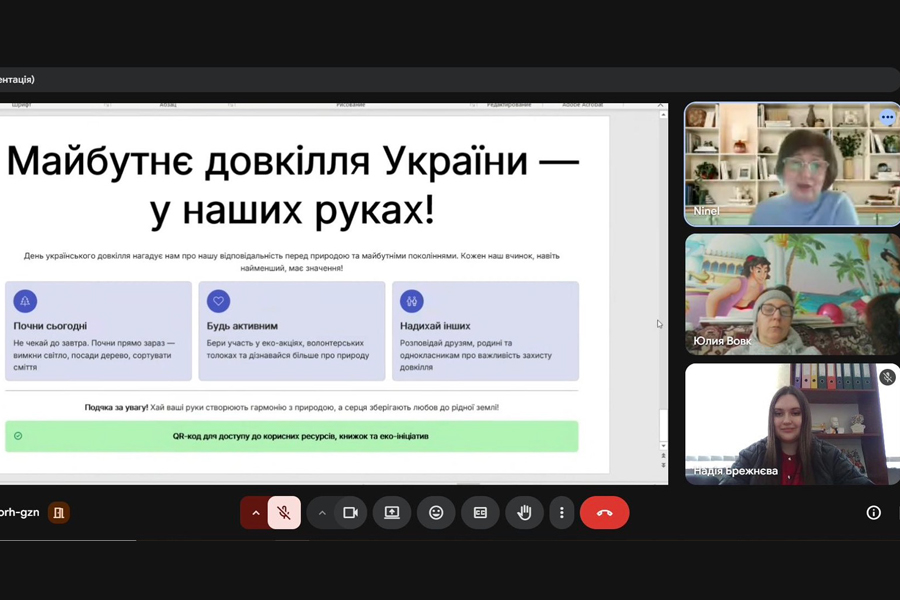Screen dimensions: 900x600
Task: Click the heart icon on Будь активним card
Action: click(x=218, y=301)
